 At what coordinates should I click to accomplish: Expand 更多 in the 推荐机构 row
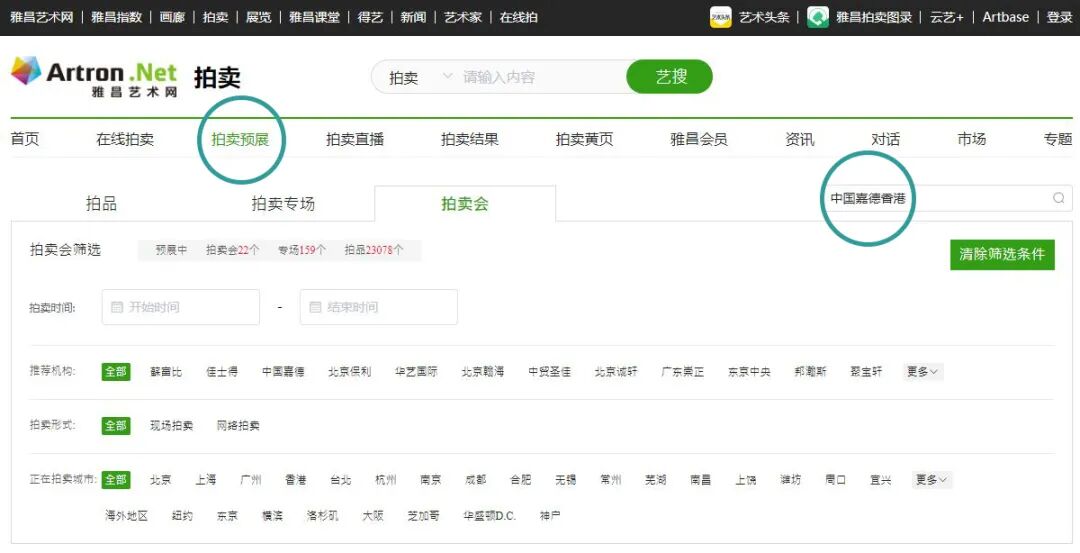[x=923, y=371]
